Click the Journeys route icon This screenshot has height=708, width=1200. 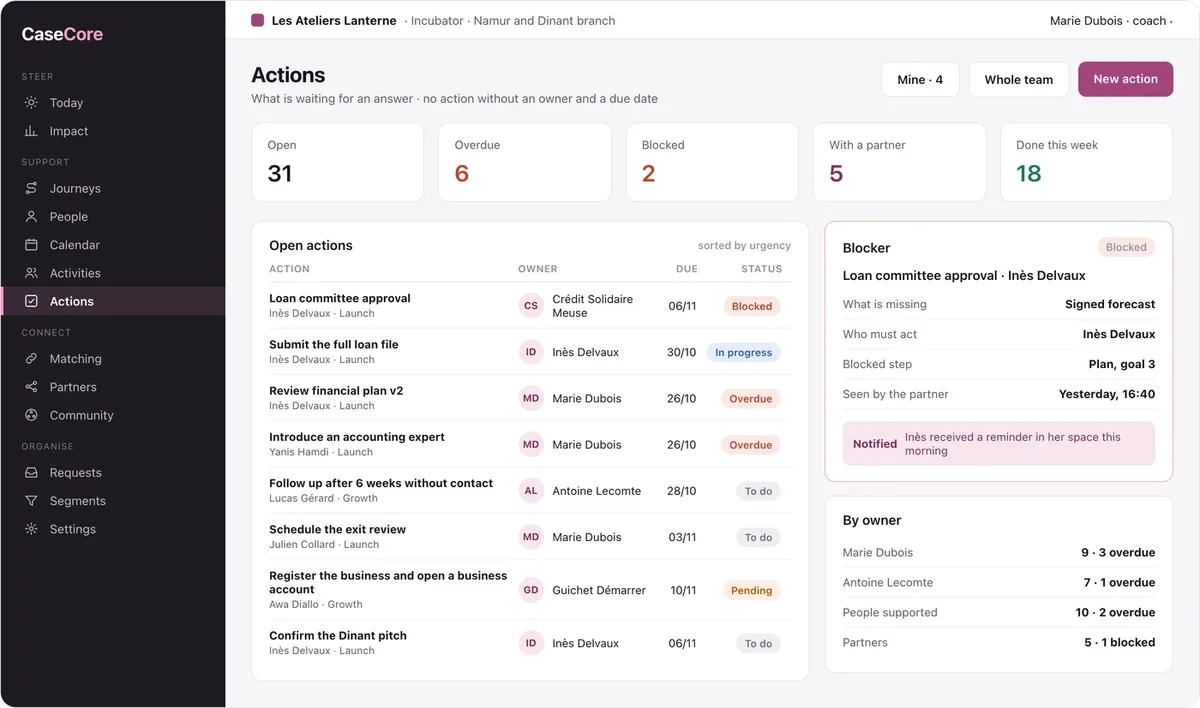31,188
